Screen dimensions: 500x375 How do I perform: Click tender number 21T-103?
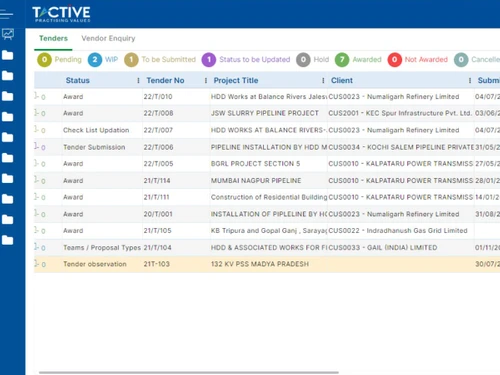(157, 264)
